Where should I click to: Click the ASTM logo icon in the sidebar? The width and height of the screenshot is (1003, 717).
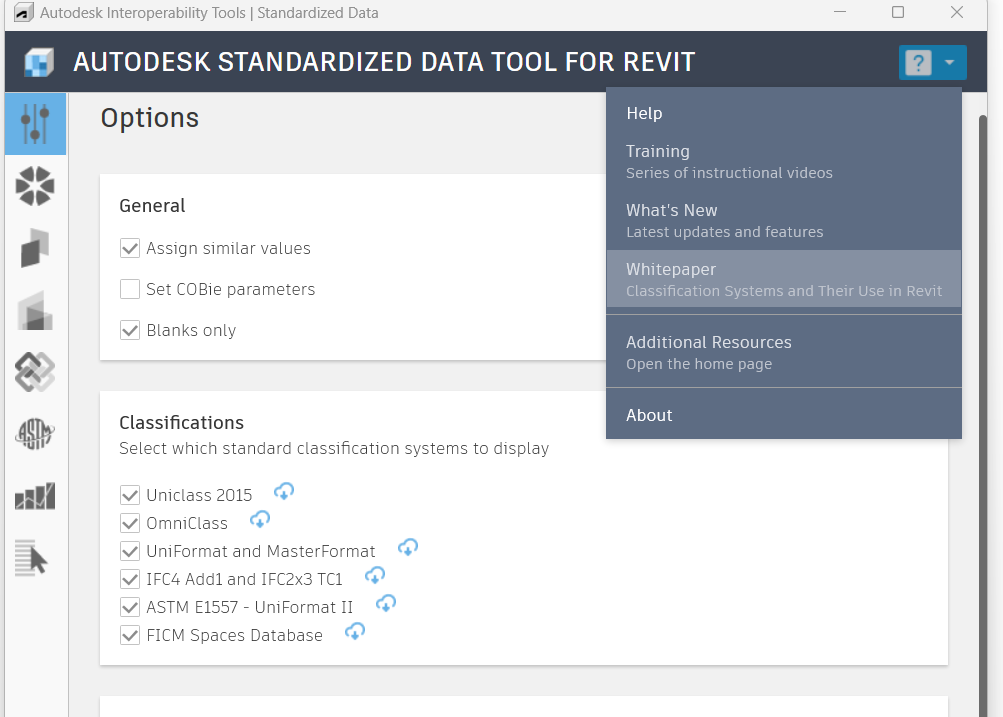(x=35, y=434)
